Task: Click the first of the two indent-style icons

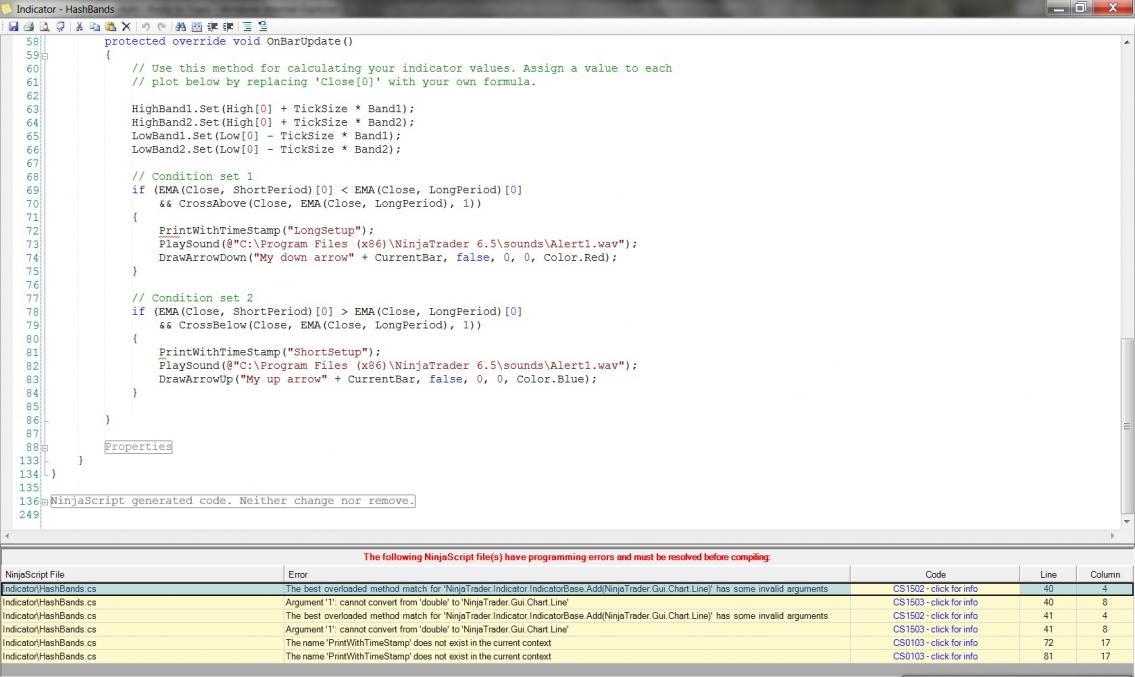Action: tap(212, 26)
